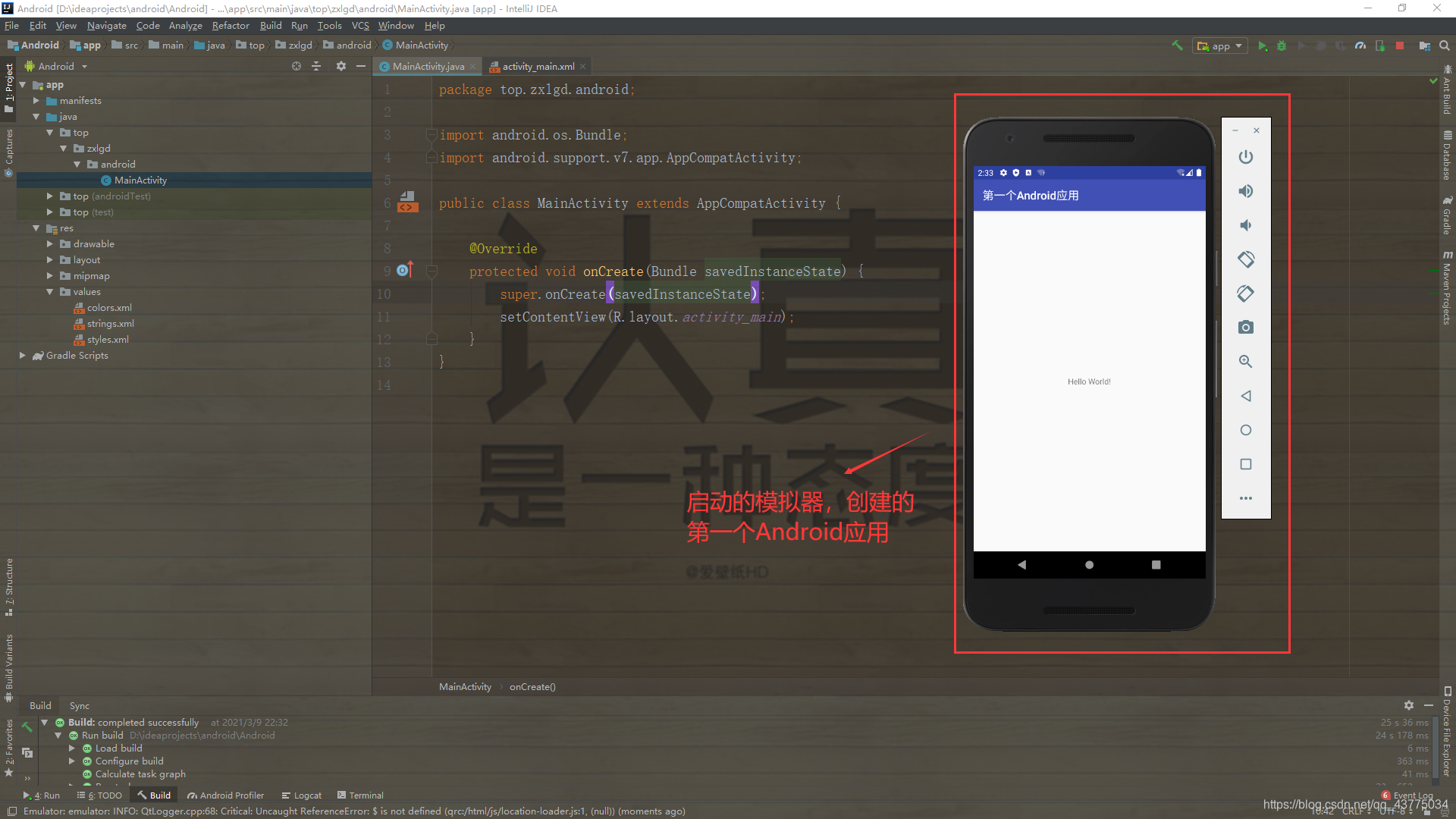Run the app with green play icon
The width and height of the screenshot is (1456, 819).
[1263, 45]
